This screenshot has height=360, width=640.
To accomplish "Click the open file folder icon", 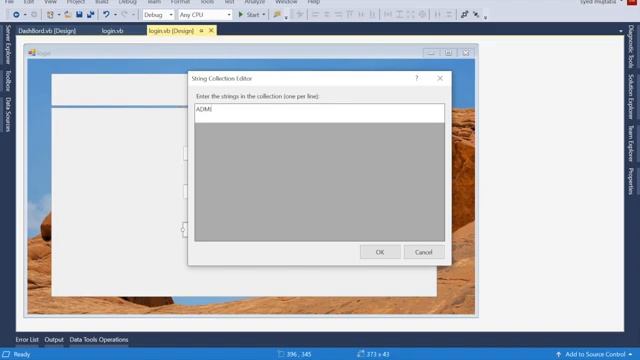I will point(68,15).
